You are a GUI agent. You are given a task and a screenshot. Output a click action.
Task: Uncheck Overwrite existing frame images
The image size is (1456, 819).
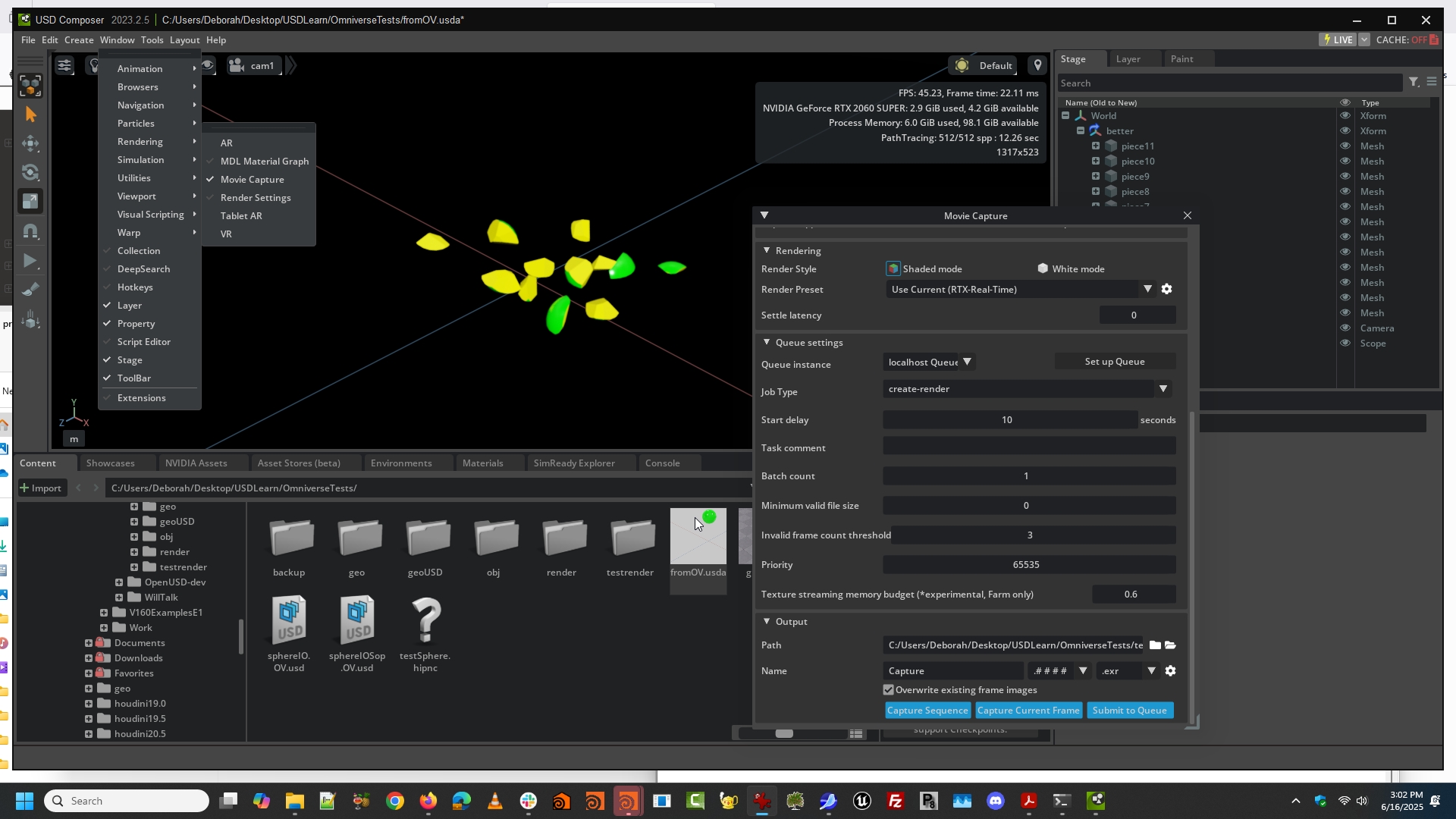click(x=888, y=690)
